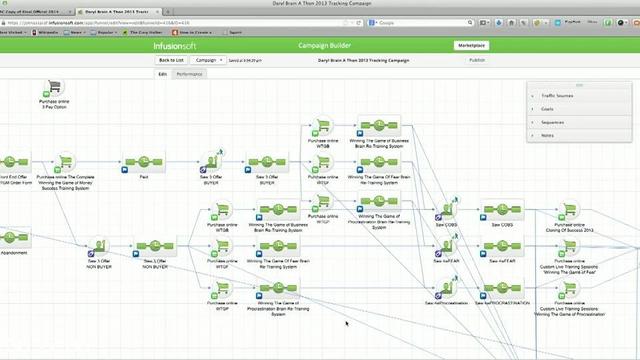This screenshot has width=640, height=360.
Task: Open the News bookmarks folder
Action: click(x=74, y=32)
